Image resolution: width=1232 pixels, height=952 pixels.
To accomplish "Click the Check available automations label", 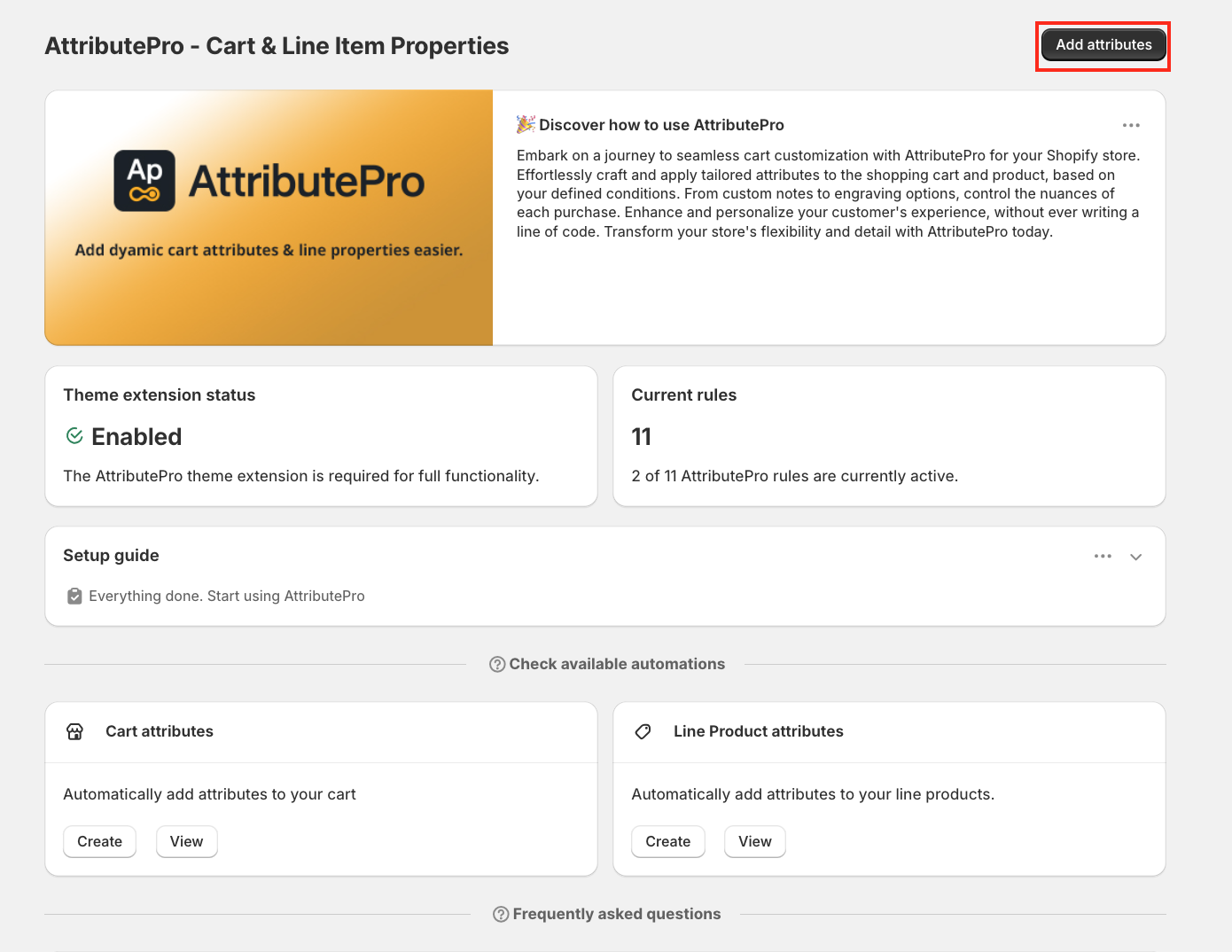I will coord(617,665).
